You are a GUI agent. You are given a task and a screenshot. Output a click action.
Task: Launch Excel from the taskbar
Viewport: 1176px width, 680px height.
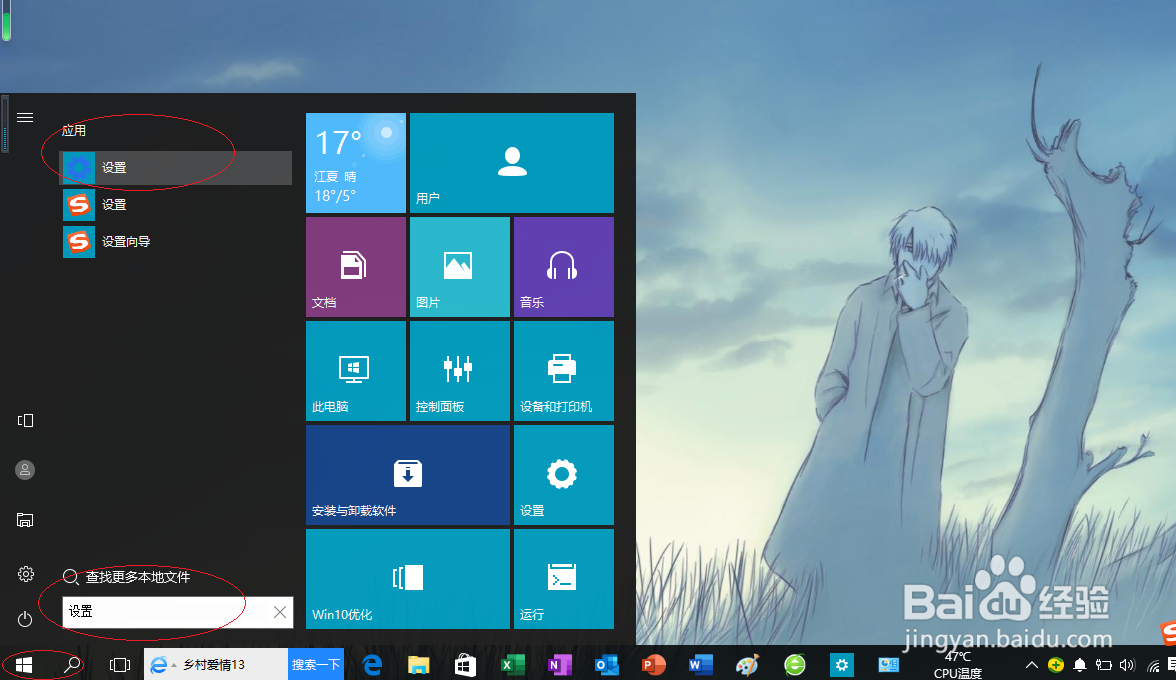click(x=513, y=664)
